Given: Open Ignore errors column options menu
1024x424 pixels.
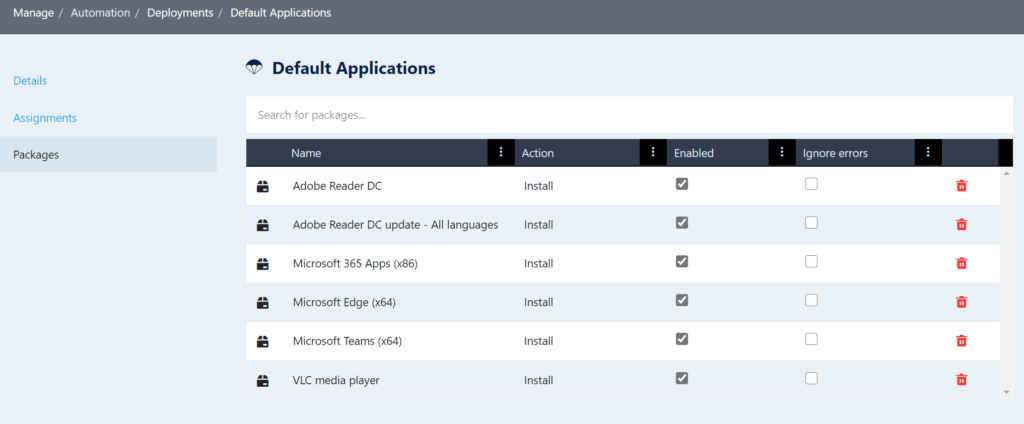Looking at the screenshot, I should [928, 153].
